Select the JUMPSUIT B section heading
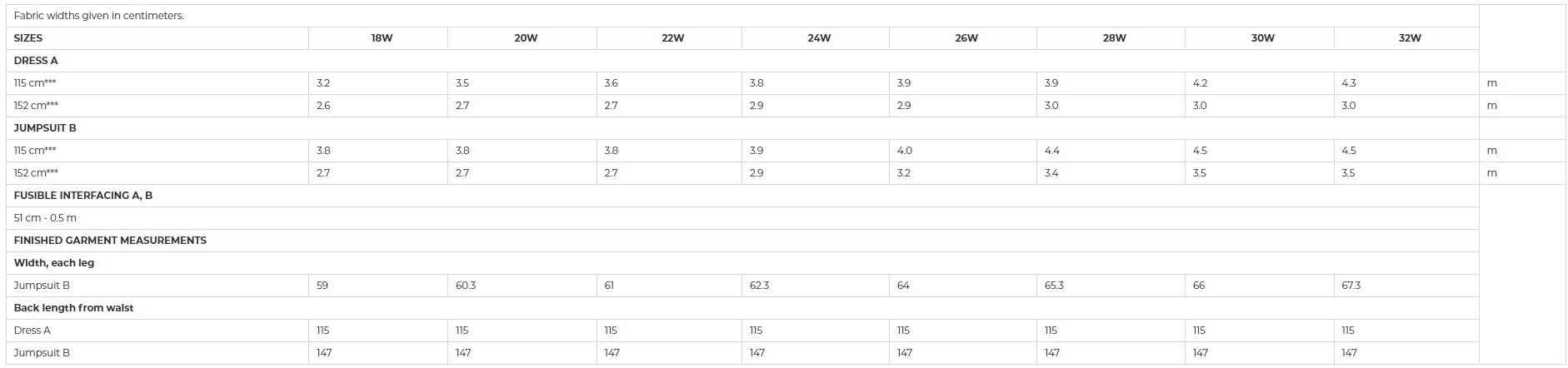This screenshot has height=368, width=1568. (x=45, y=128)
